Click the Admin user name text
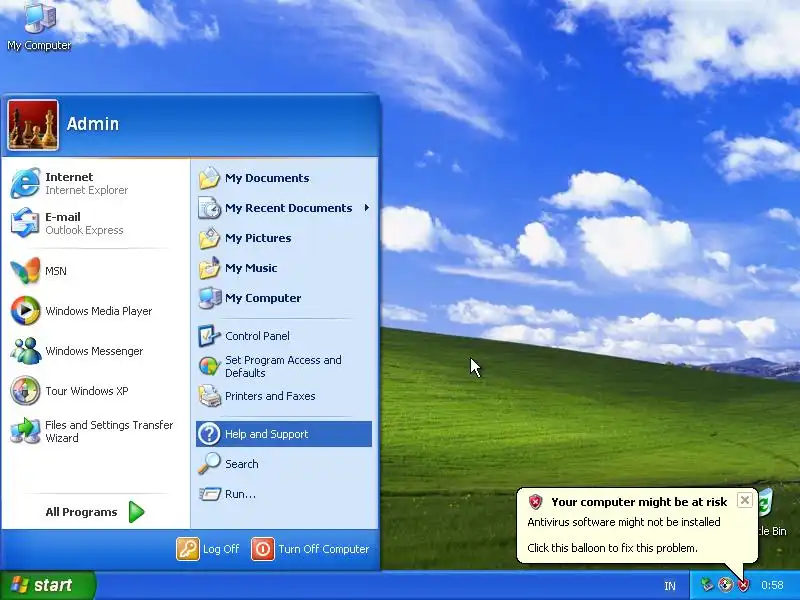Screen dimensions: 800x600 [x=93, y=123]
